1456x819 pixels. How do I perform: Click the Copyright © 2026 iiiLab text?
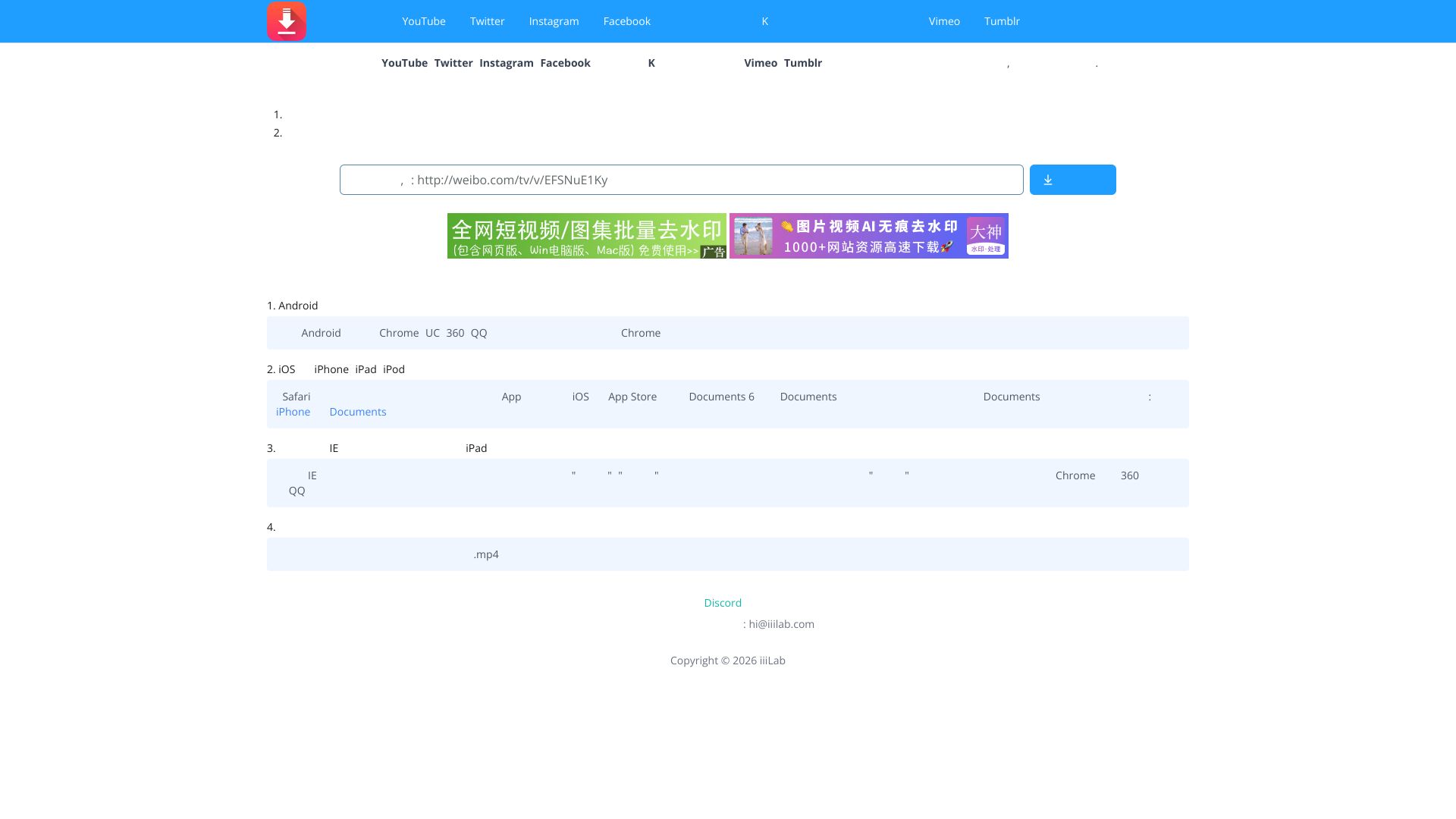(x=728, y=661)
